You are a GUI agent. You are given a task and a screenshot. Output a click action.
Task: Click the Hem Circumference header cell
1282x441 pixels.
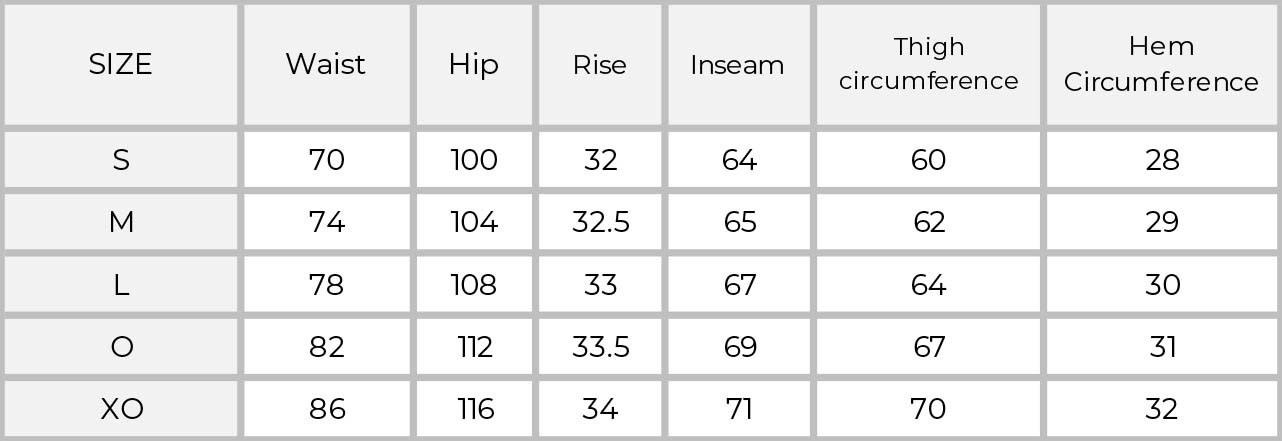[1162, 65]
